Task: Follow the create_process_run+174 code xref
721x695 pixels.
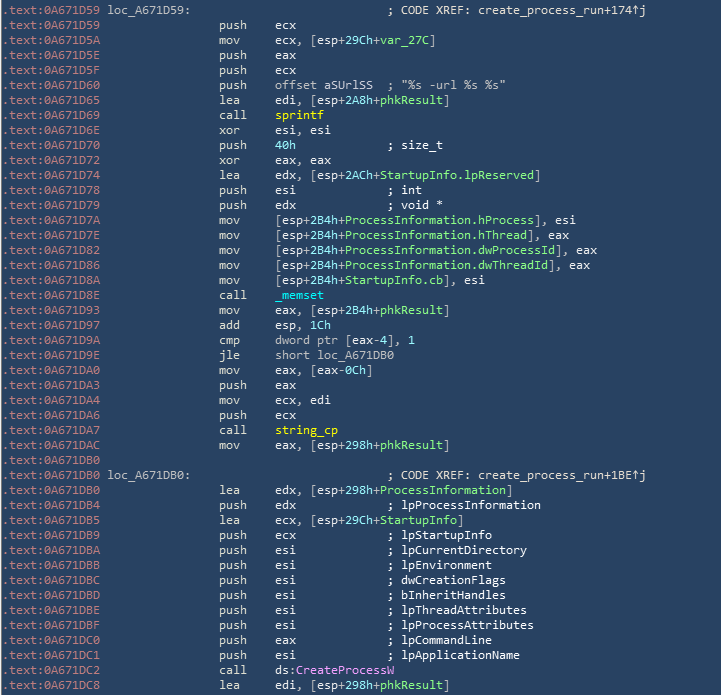Action: pyautogui.click(x=559, y=10)
